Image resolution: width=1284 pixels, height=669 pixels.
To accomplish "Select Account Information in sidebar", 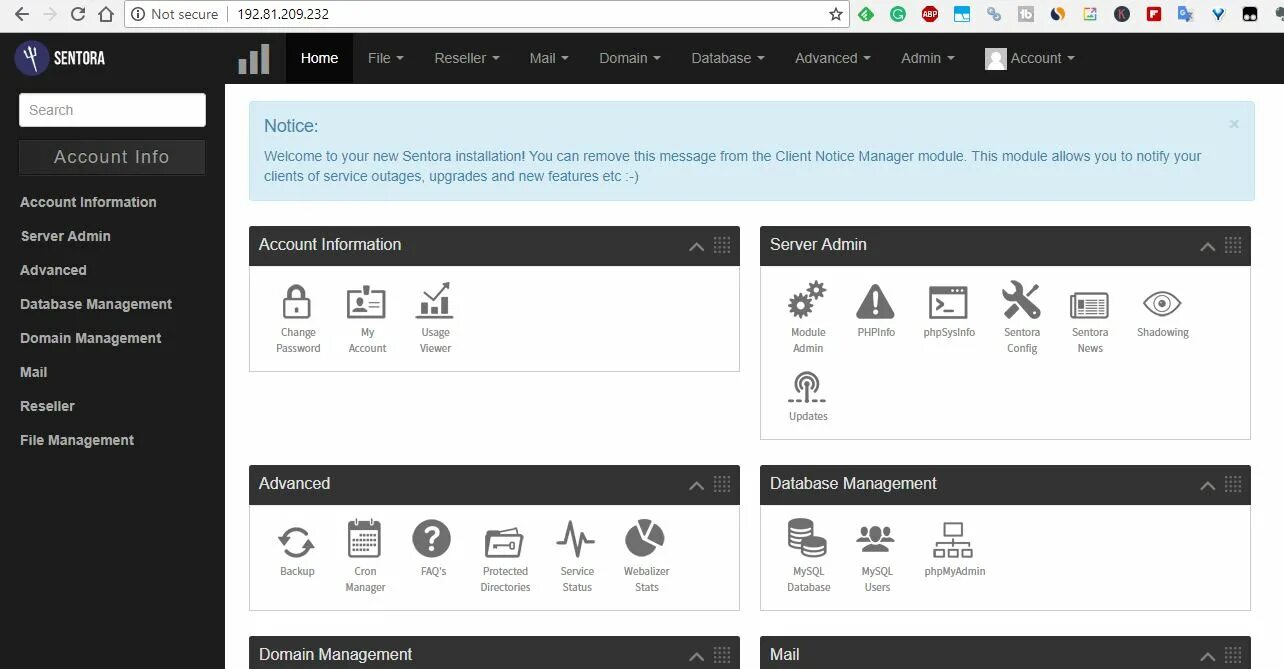I will point(88,202).
